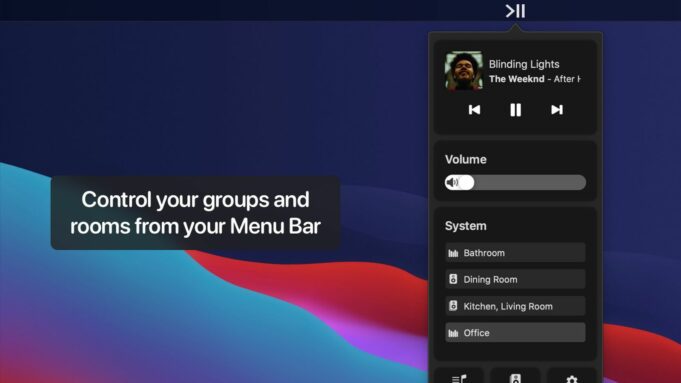Click the Blinding Lights song title
Screen dimensions: 681x383
point(524,64)
